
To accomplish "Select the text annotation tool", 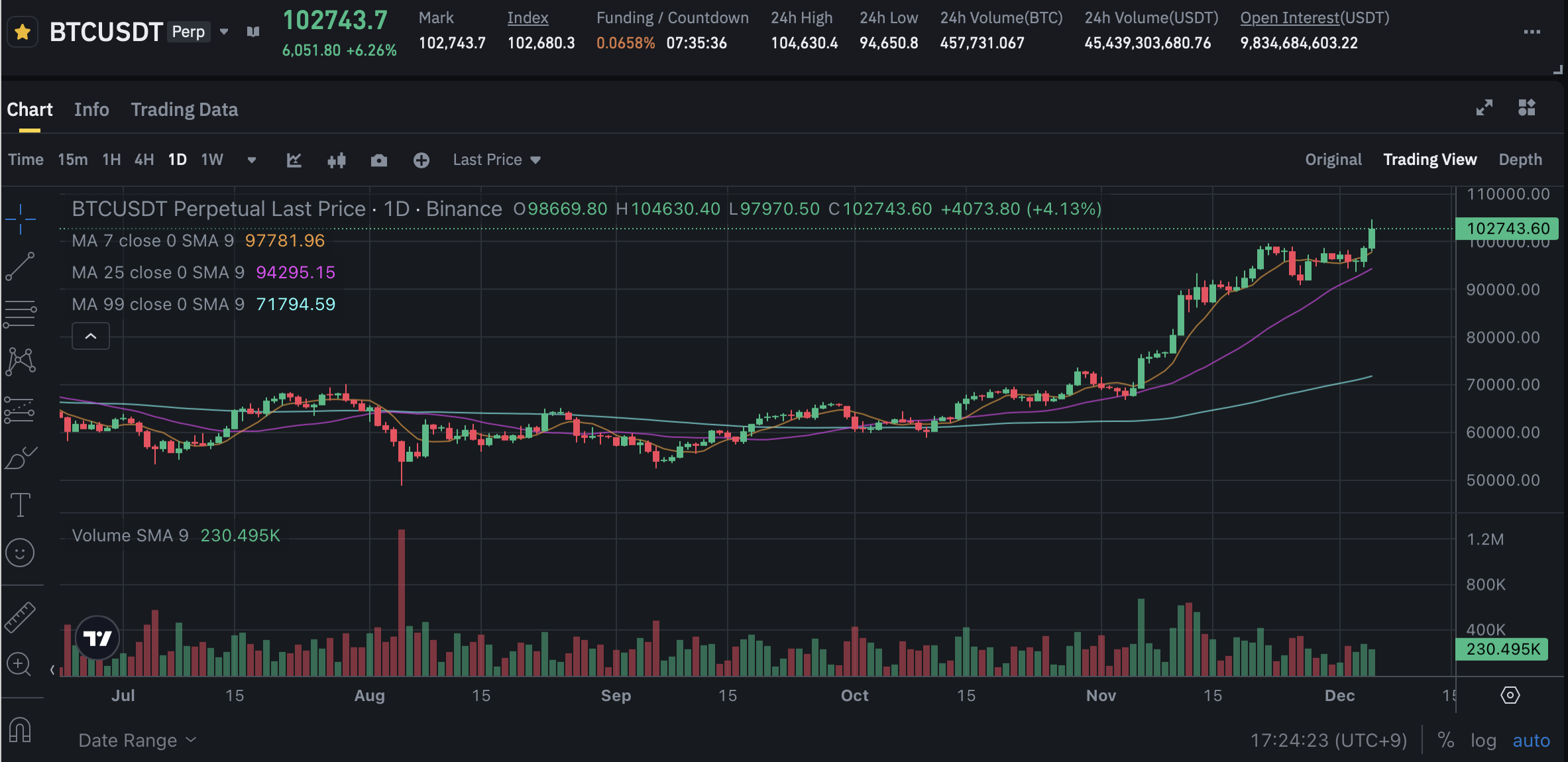I will [x=20, y=505].
